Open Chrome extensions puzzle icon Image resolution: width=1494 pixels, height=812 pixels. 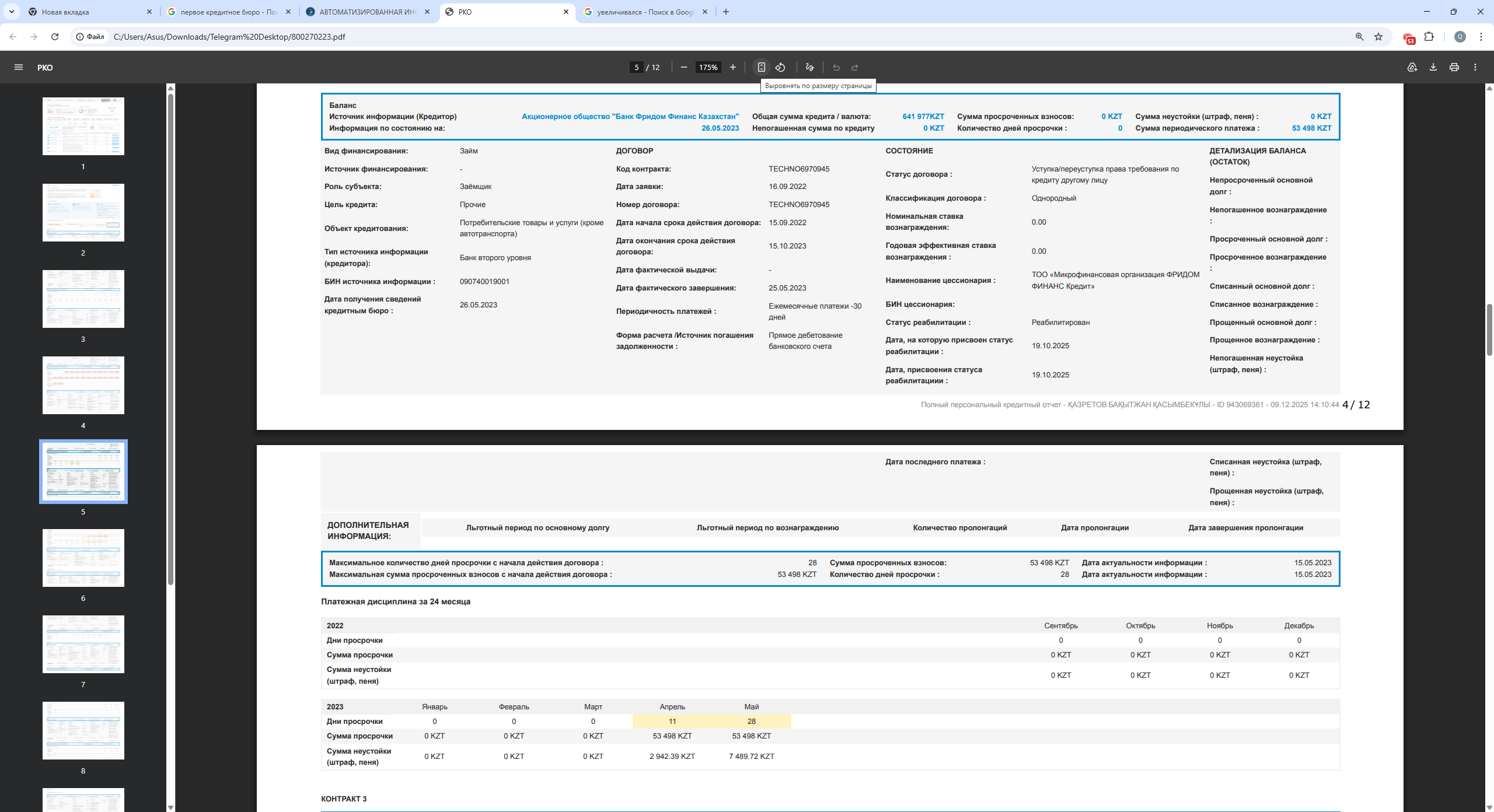tap(1429, 37)
